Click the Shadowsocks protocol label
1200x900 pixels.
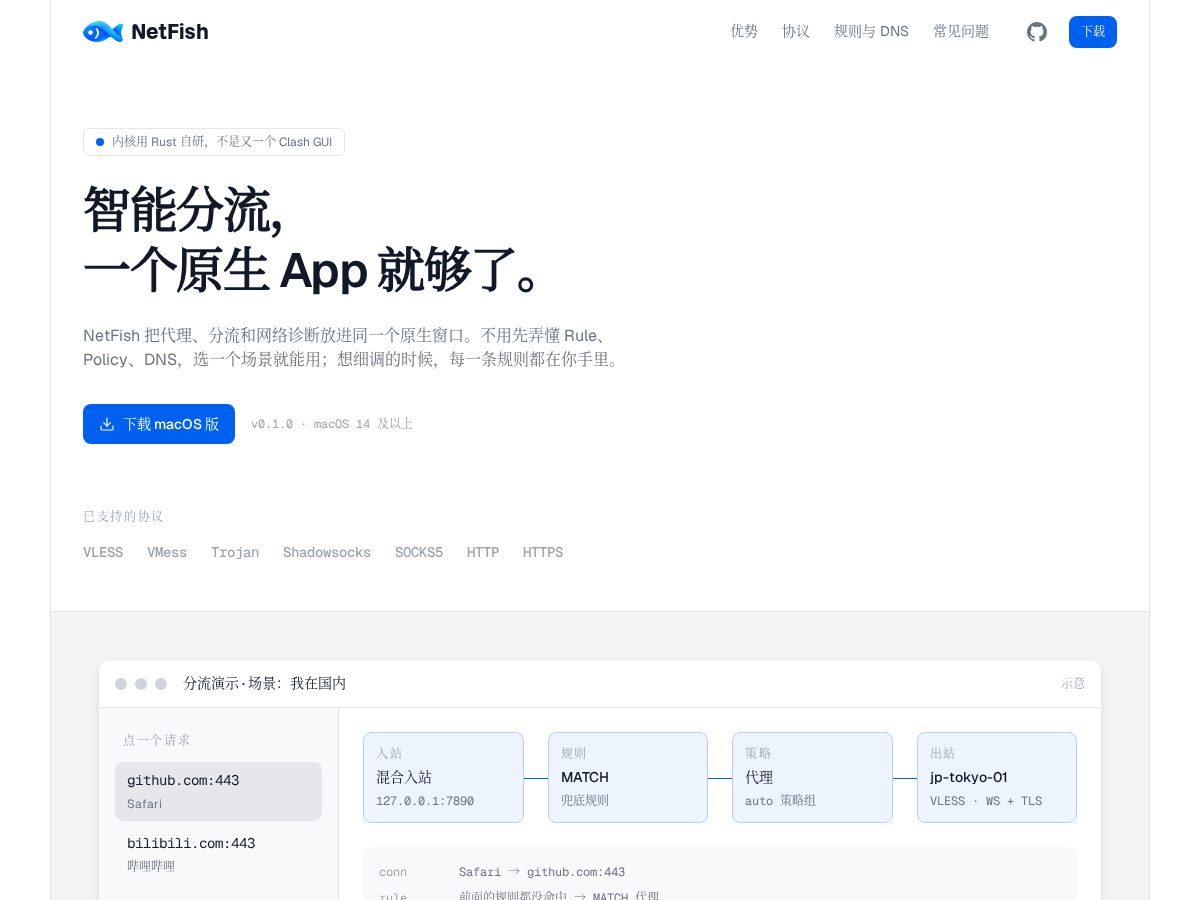(x=327, y=552)
